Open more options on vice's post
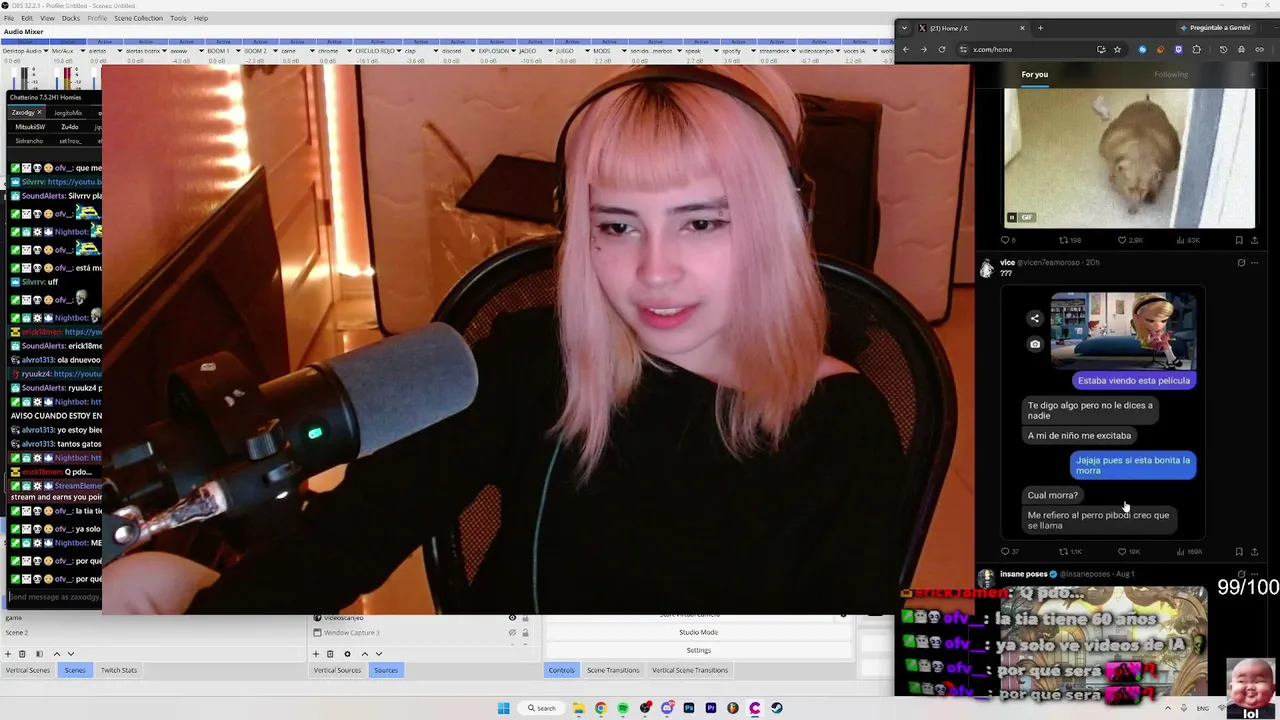 click(1254, 263)
